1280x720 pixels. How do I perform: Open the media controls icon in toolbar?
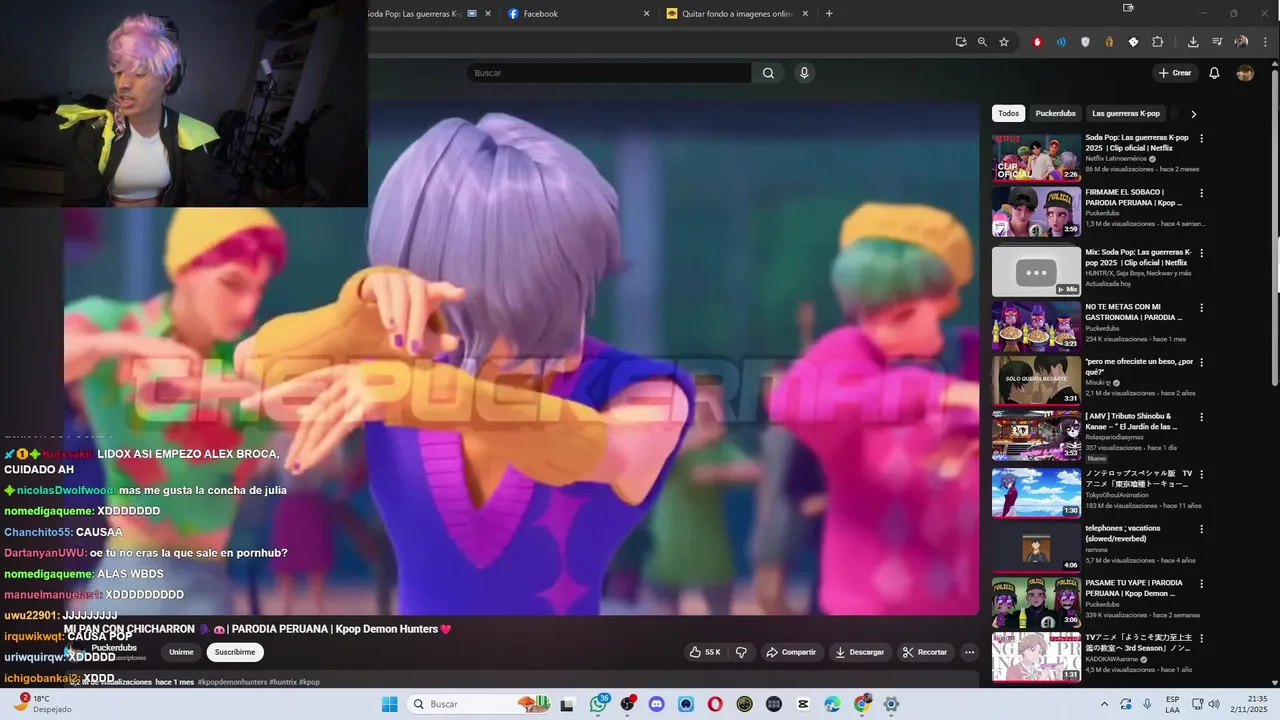[x=1217, y=42]
